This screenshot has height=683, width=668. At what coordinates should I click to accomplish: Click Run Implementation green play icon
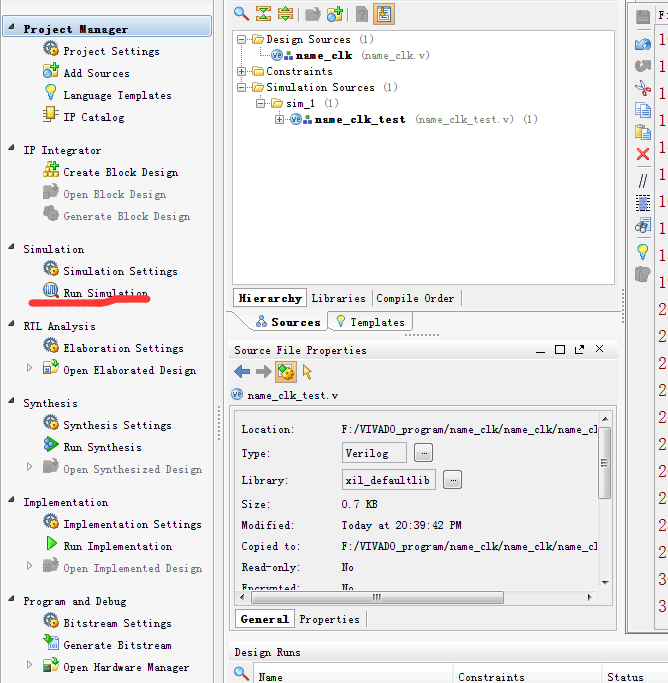point(51,543)
